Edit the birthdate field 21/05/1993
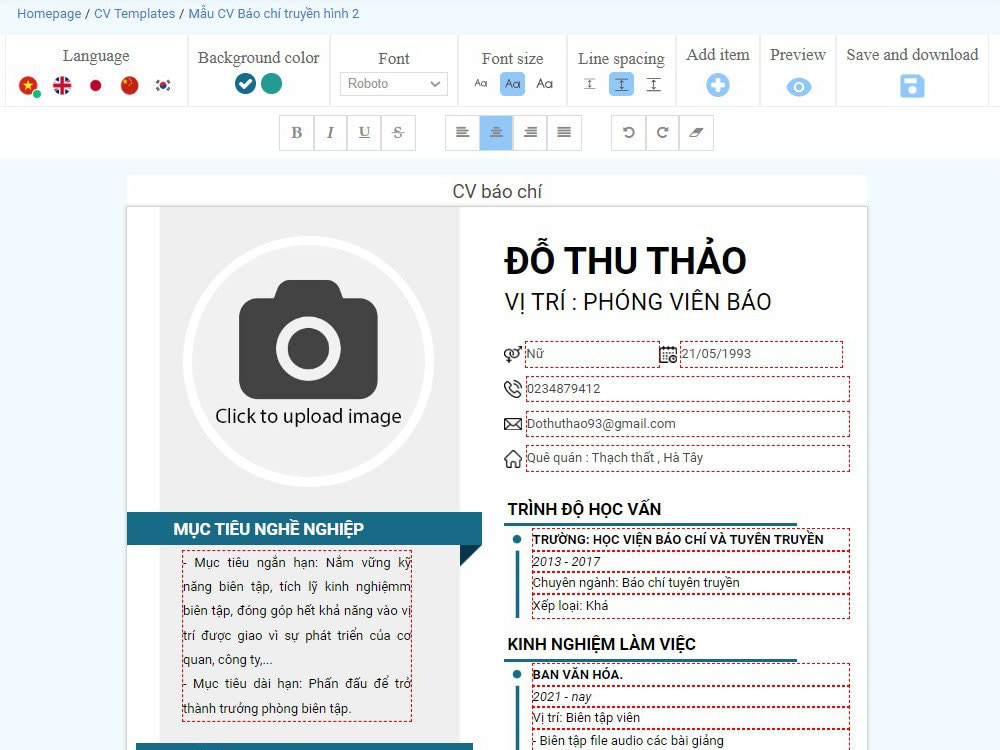 (x=761, y=355)
